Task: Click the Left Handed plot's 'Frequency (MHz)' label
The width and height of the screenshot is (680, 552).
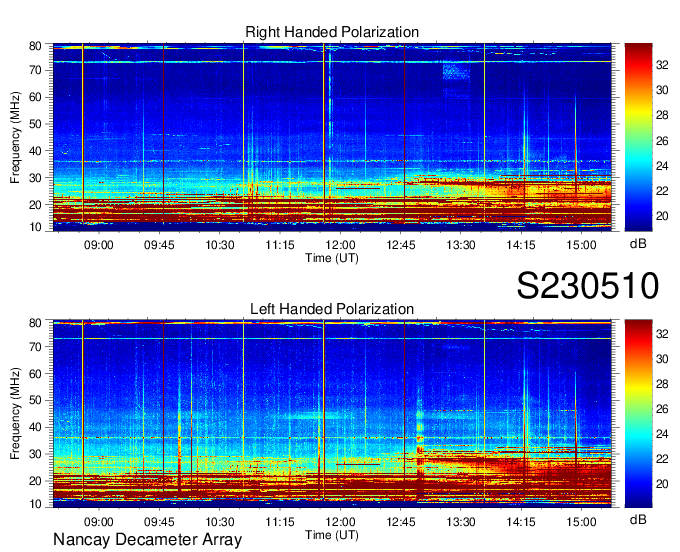Action: tap(15, 414)
